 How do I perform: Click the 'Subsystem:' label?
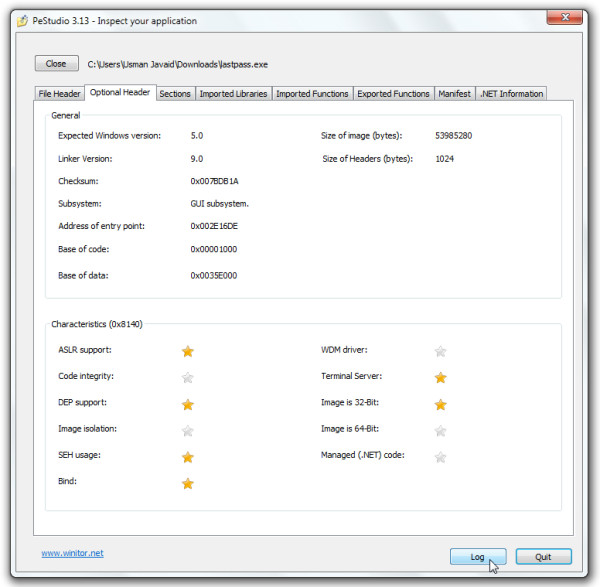pyautogui.click(x=80, y=204)
